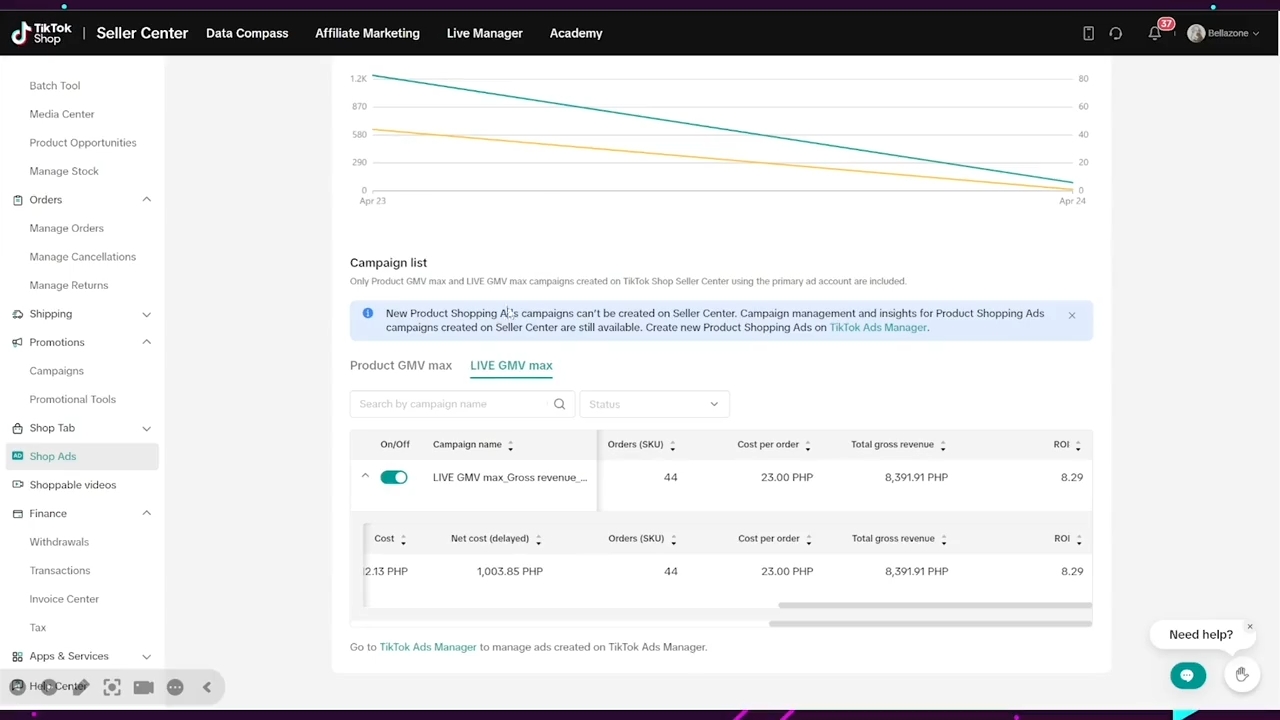Image resolution: width=1280 pixels, height=720 pixels.
Task: Go to Manage Orders in sidebar
Action: click(x=66, y=228)
